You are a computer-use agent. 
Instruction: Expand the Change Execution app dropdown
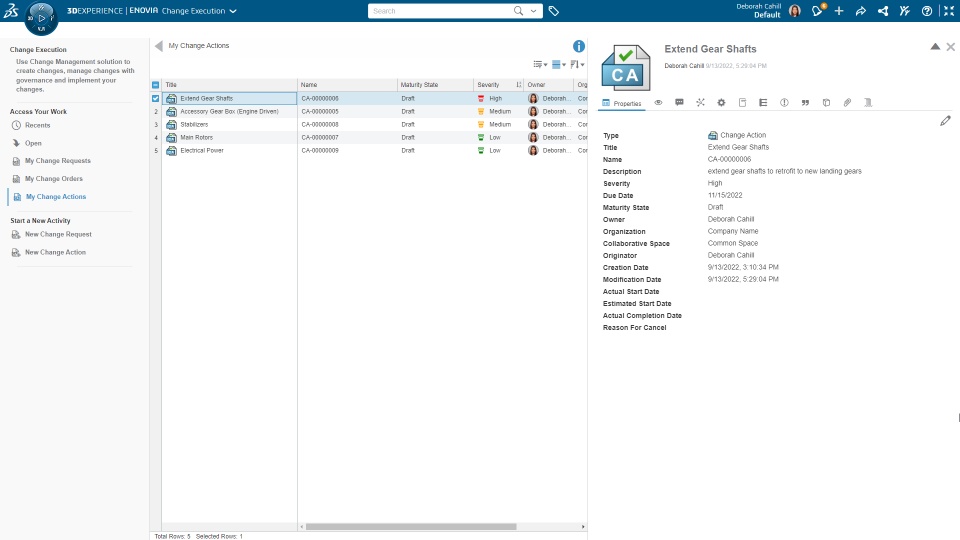233,11
